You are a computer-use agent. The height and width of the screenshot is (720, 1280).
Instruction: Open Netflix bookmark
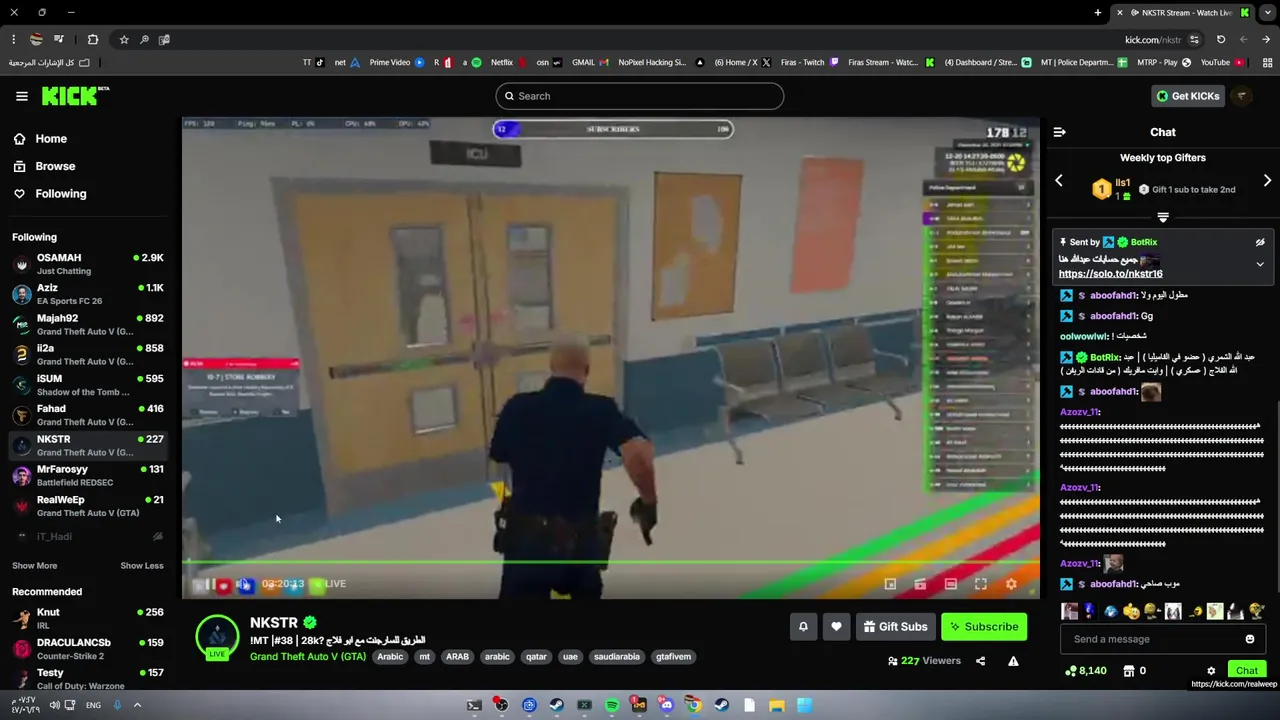[508, 62]
